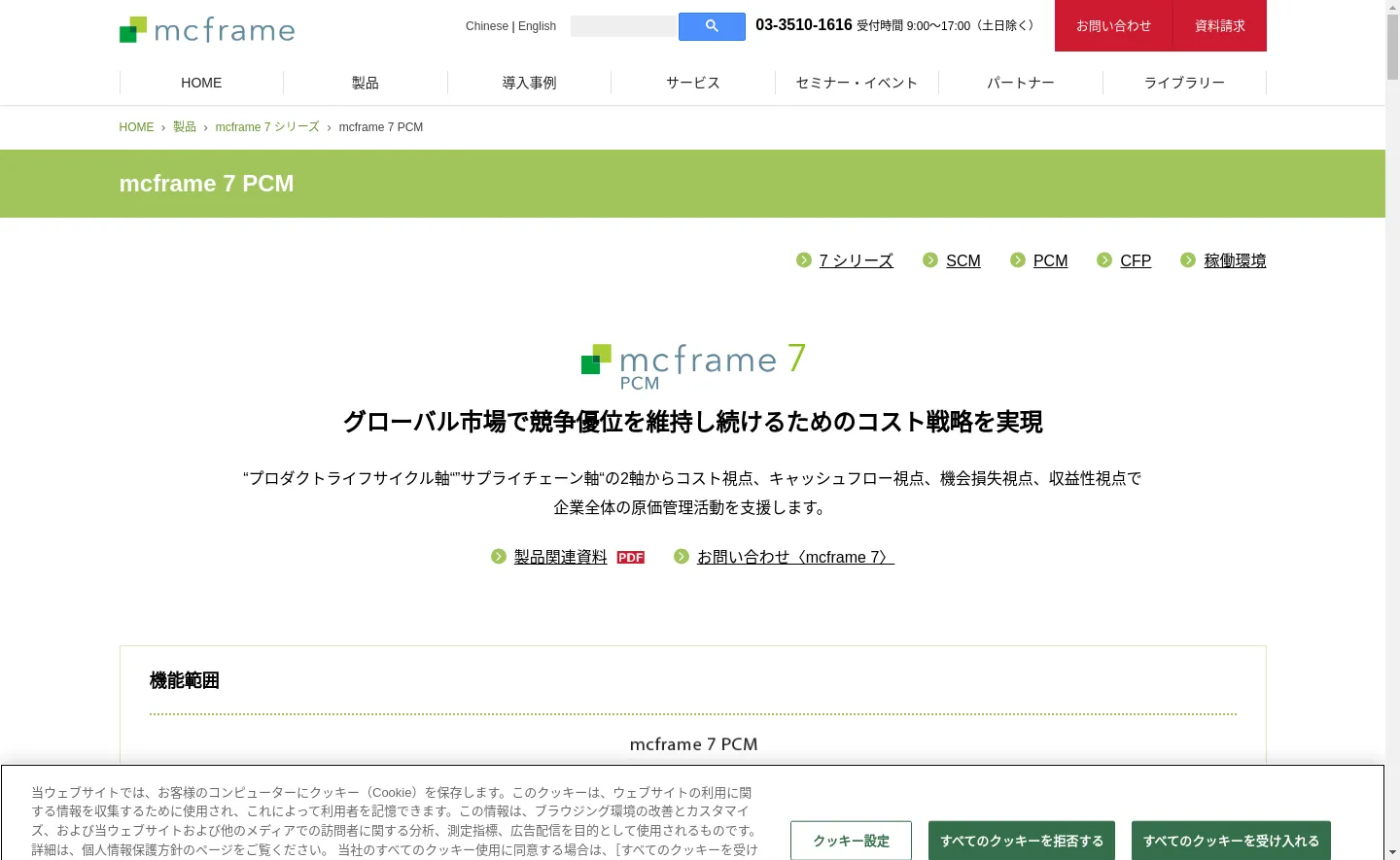
Task: Focus the site search input field
Action: click(x=624, y=26)
